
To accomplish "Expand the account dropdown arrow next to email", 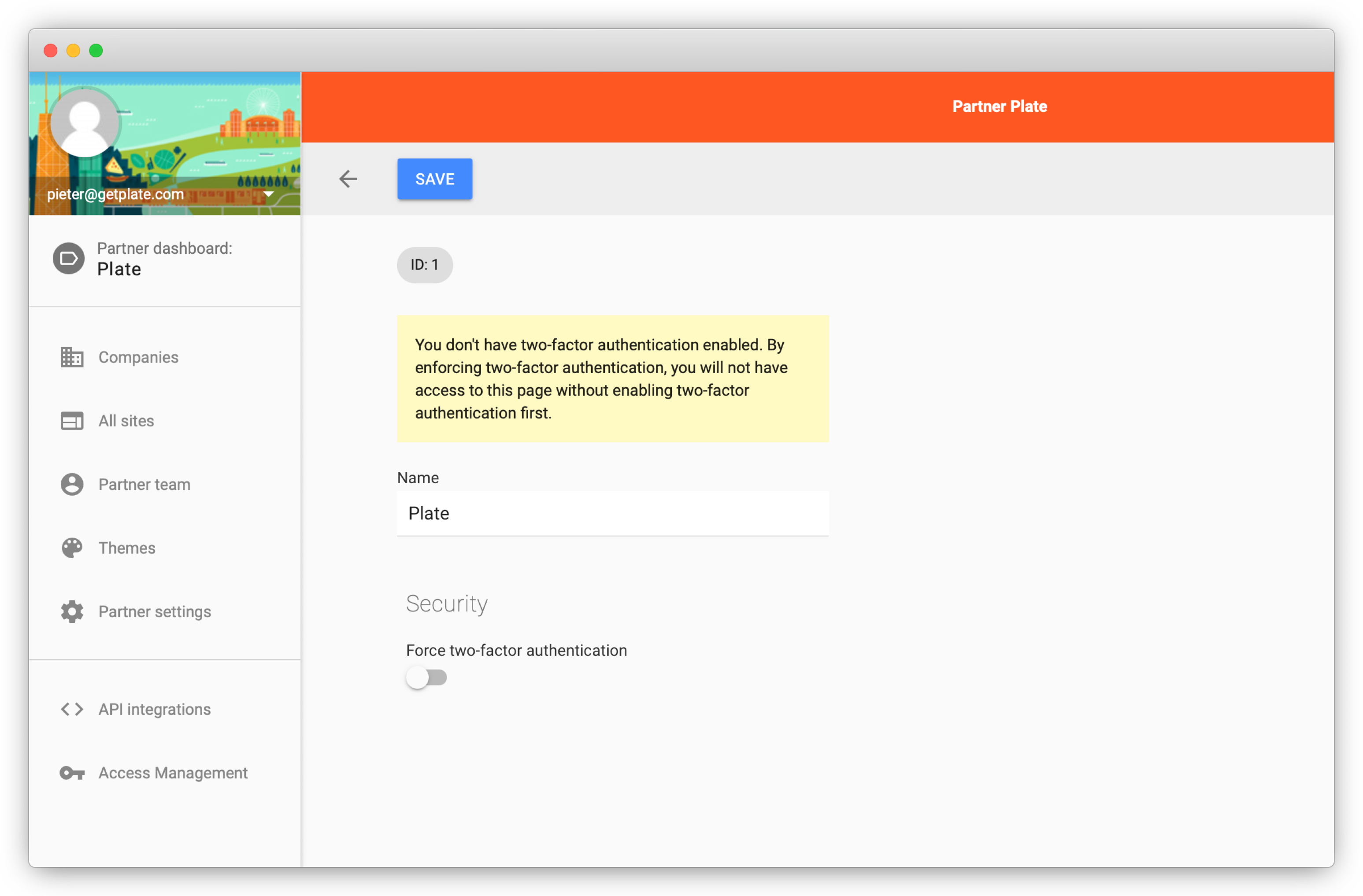I will [x=269, y=195].
